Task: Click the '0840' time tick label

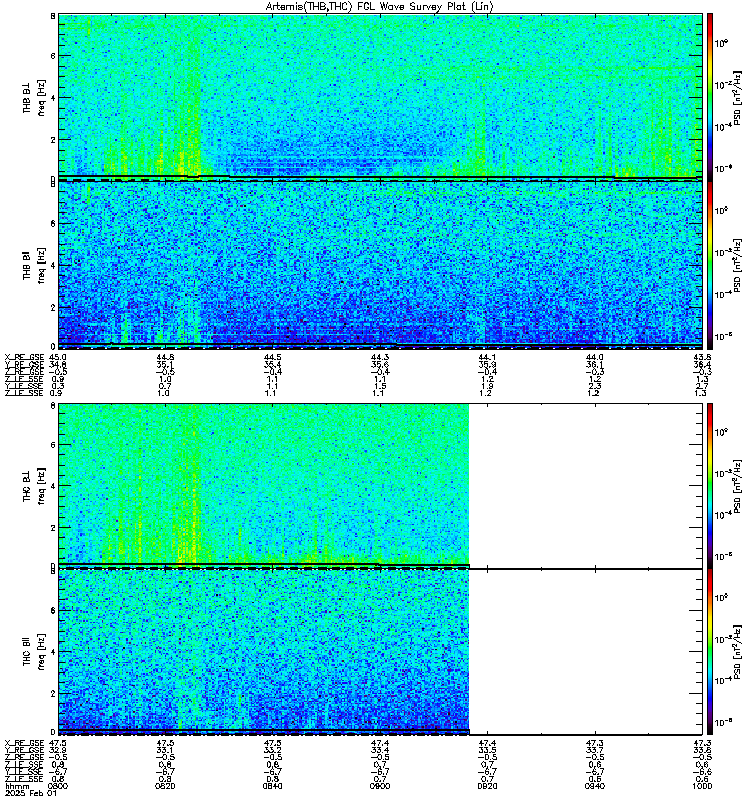Action: [272, 786]
